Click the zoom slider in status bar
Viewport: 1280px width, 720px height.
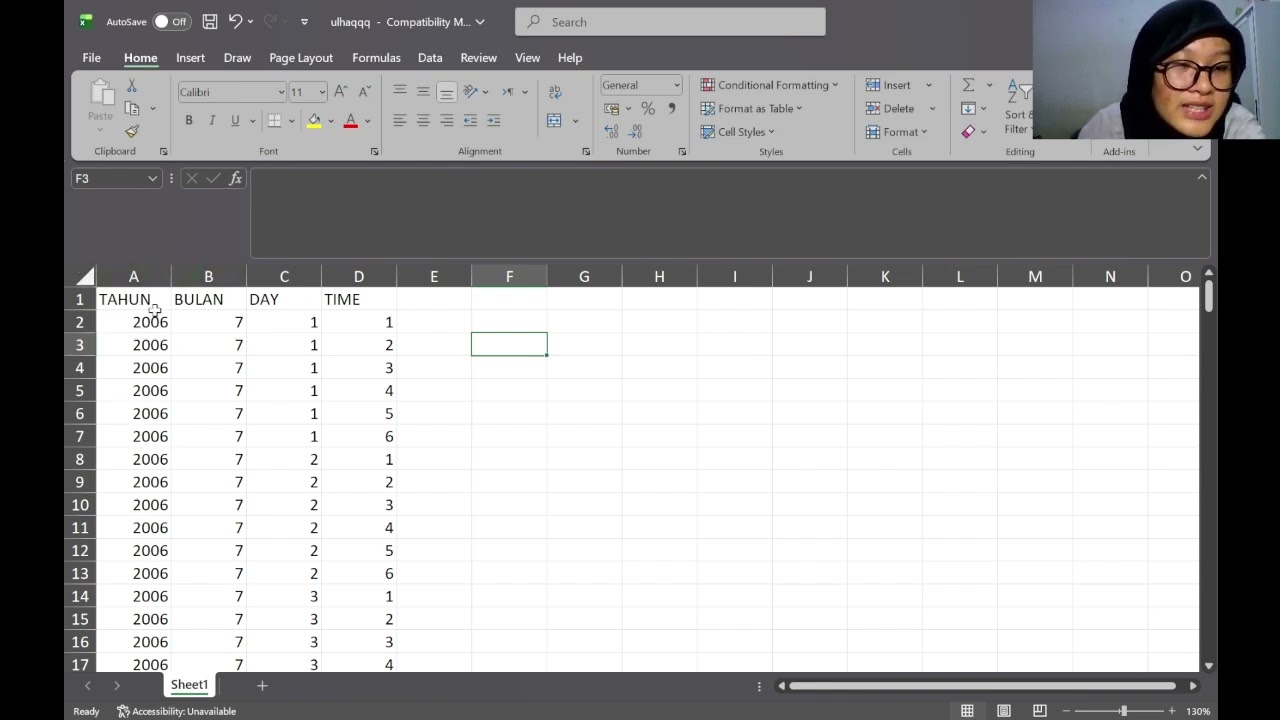point(1123,711)
